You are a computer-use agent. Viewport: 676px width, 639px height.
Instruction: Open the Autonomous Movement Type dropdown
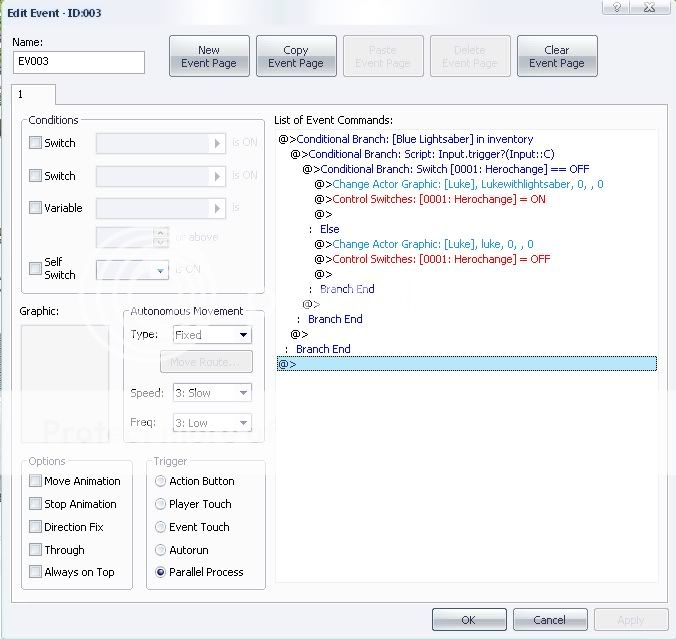212,335
